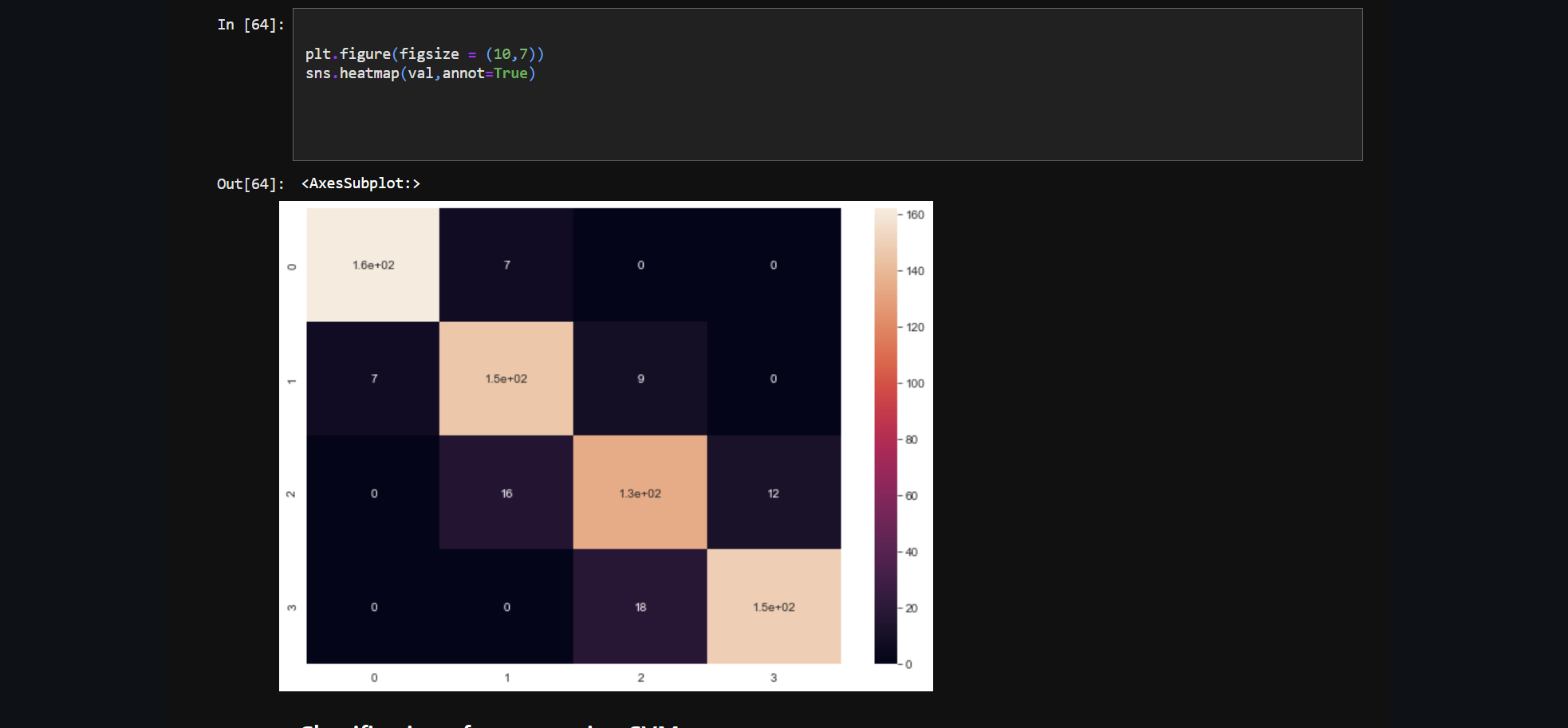
Task: Click the zero-valued cell in bottom left
Action: click(x=372, y=607)
